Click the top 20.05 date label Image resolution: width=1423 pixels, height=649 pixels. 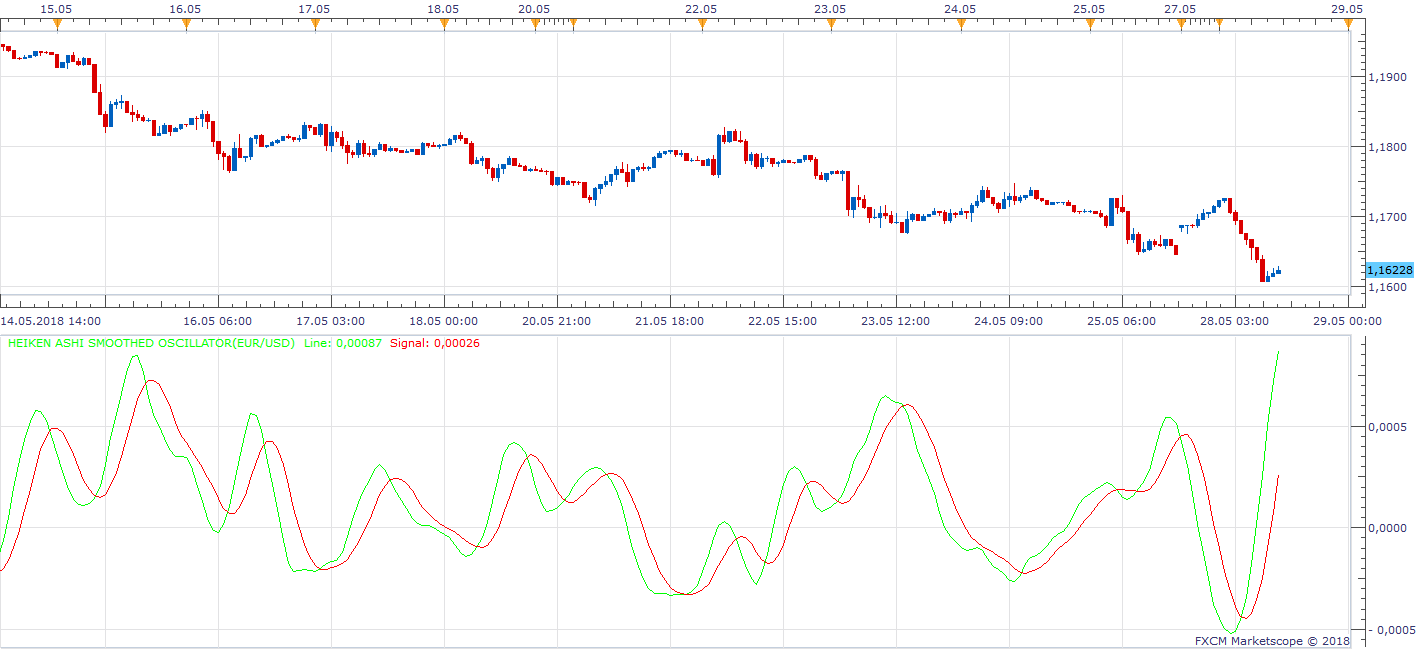point(534,8)
